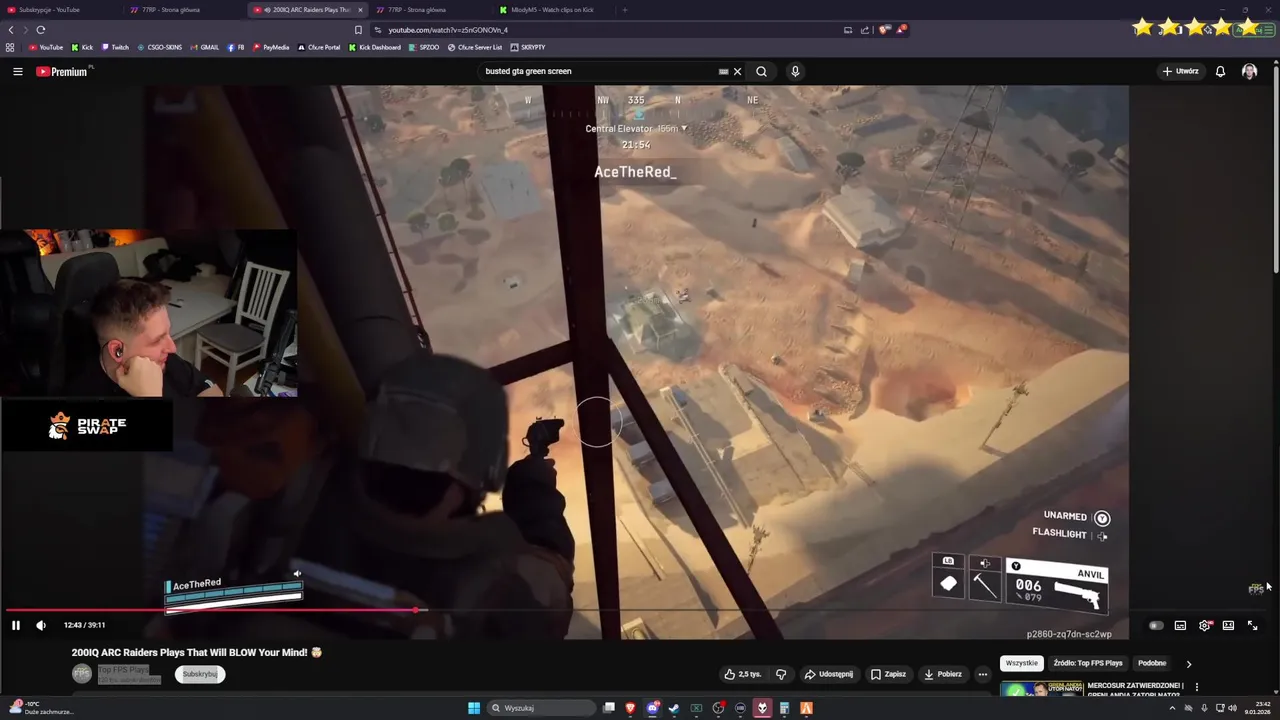Select the Podobne filter chip
The image size is (1280, 720).
coord(1152,663)
